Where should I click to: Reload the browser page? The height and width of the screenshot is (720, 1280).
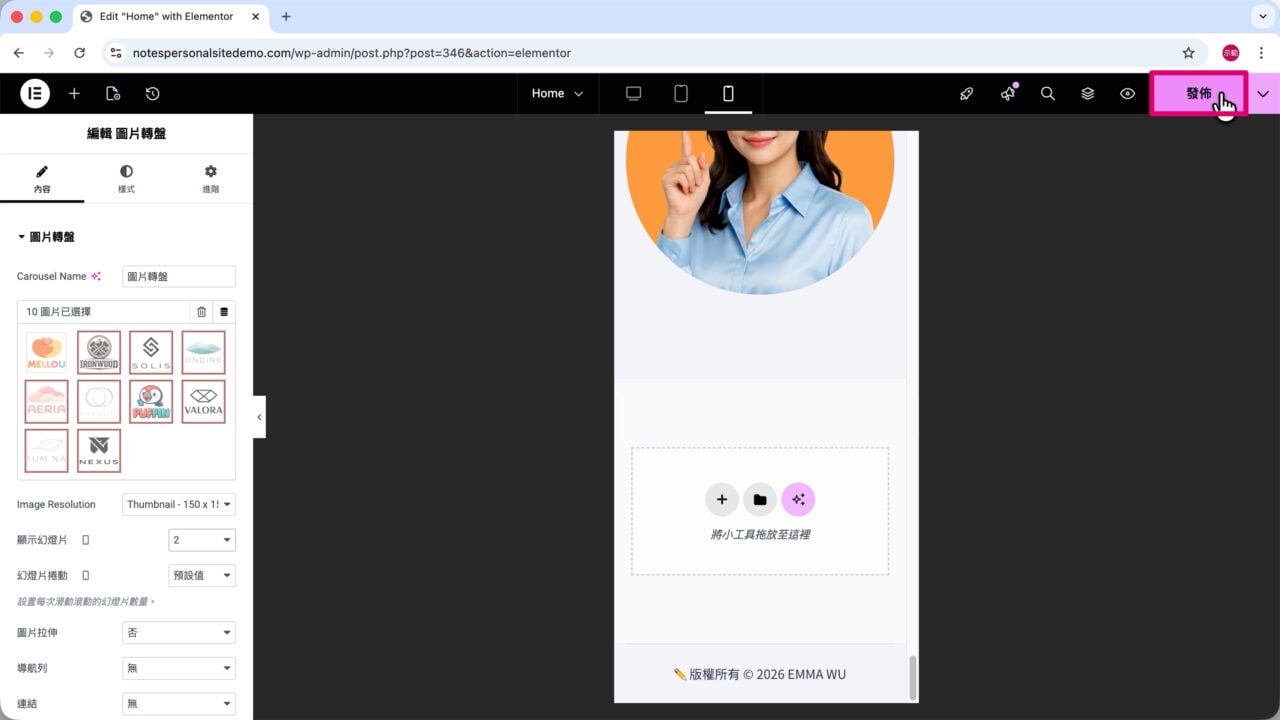point(79,52)
